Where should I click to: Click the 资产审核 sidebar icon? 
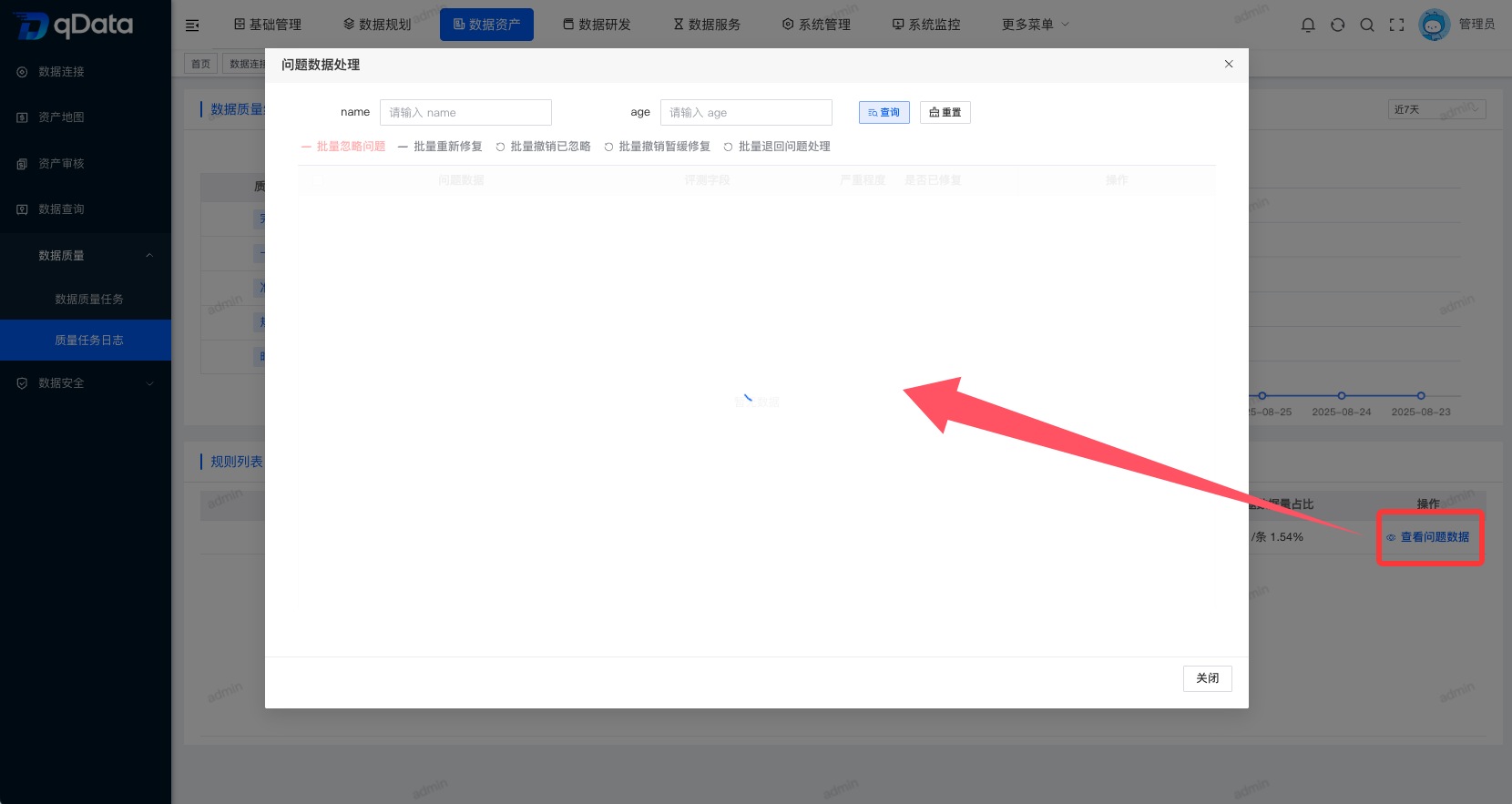[x=22, y=164]
